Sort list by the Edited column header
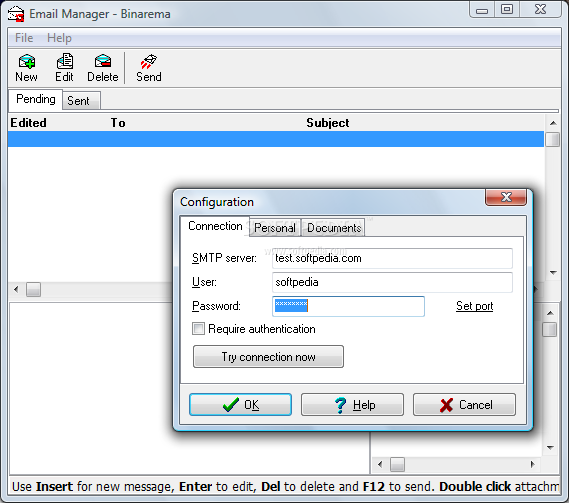 (x=28, y=123)
